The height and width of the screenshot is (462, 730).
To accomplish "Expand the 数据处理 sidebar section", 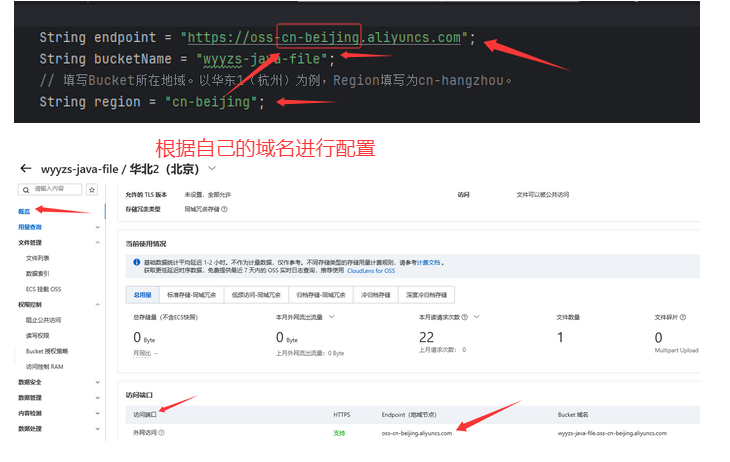I will click(98, 429).
